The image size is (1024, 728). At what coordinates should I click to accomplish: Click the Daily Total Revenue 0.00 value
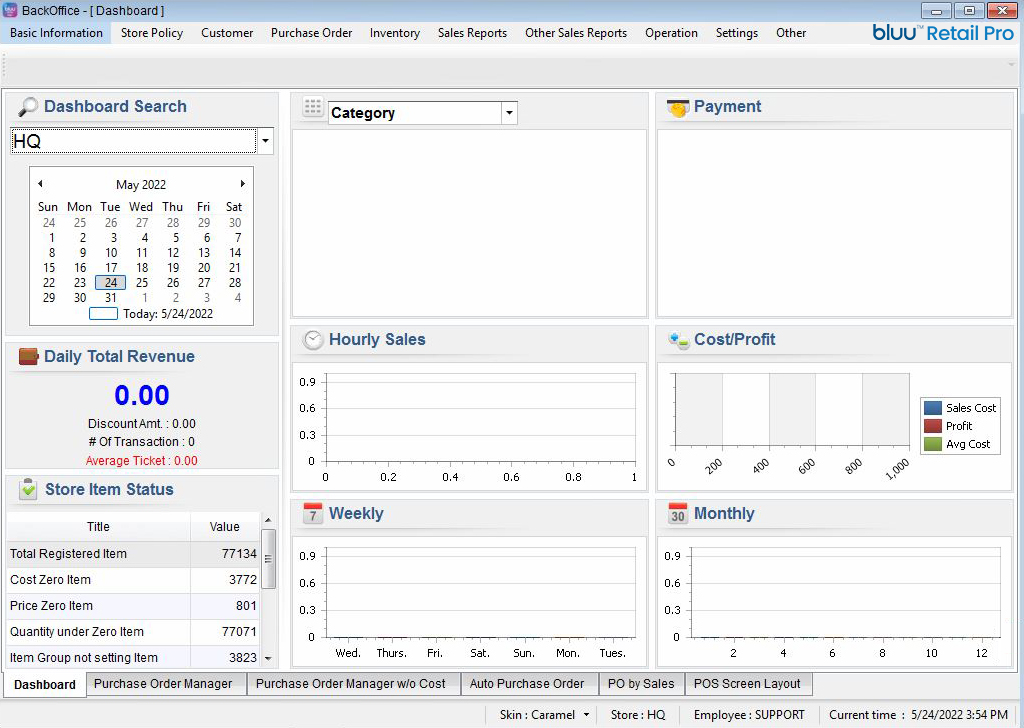pos(142,395)
